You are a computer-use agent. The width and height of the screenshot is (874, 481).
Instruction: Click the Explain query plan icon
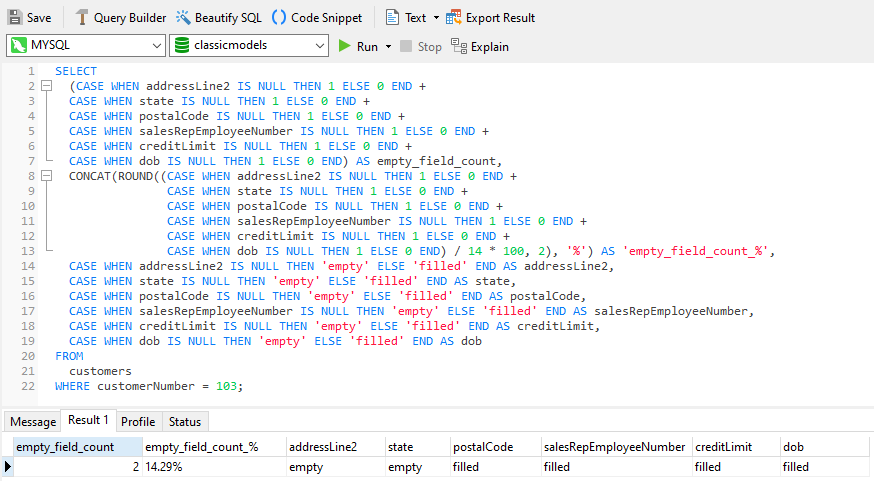(459, 46)
